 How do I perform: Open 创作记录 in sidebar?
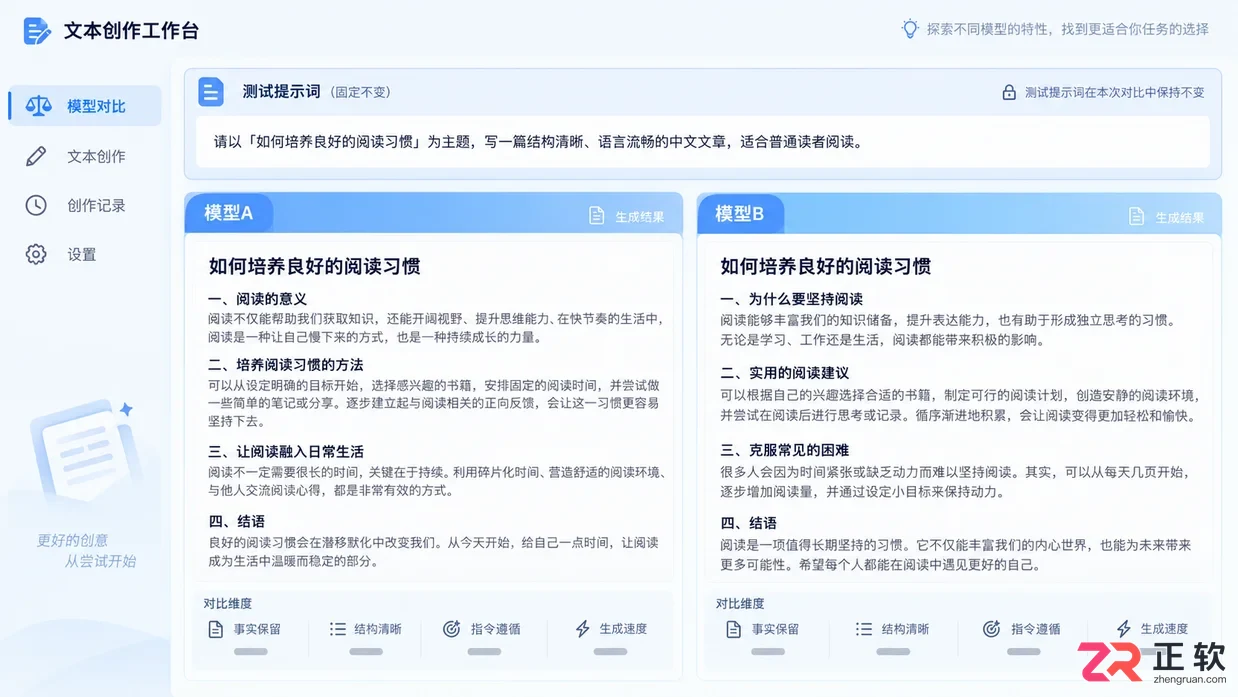pos(85,205)
